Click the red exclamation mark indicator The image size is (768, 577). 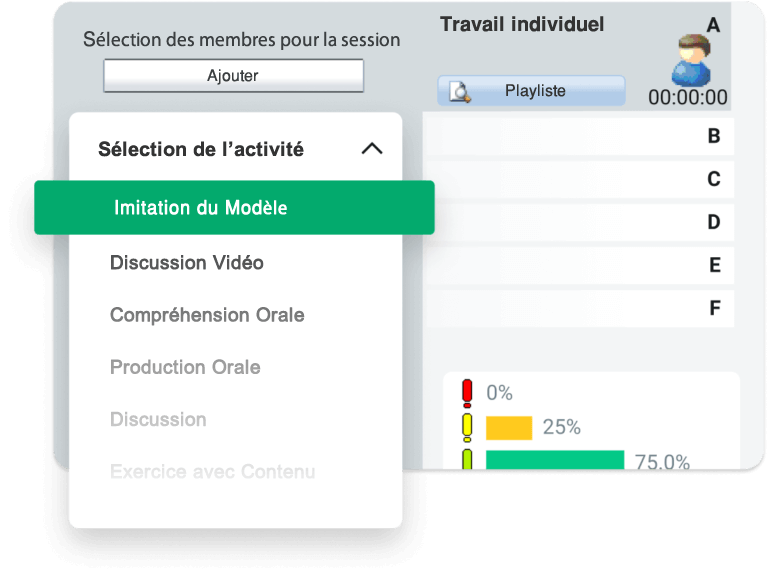(467, 393)
